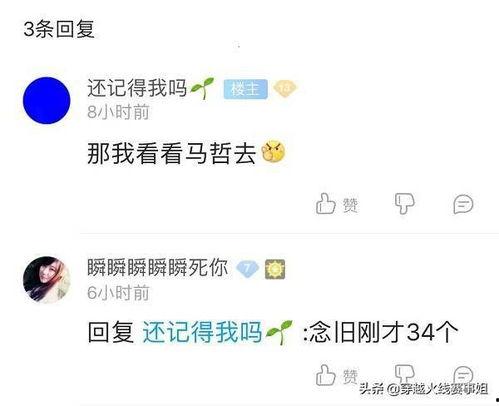
Task: Click the angry emoji in the first reply
Action: pos(273,152)
